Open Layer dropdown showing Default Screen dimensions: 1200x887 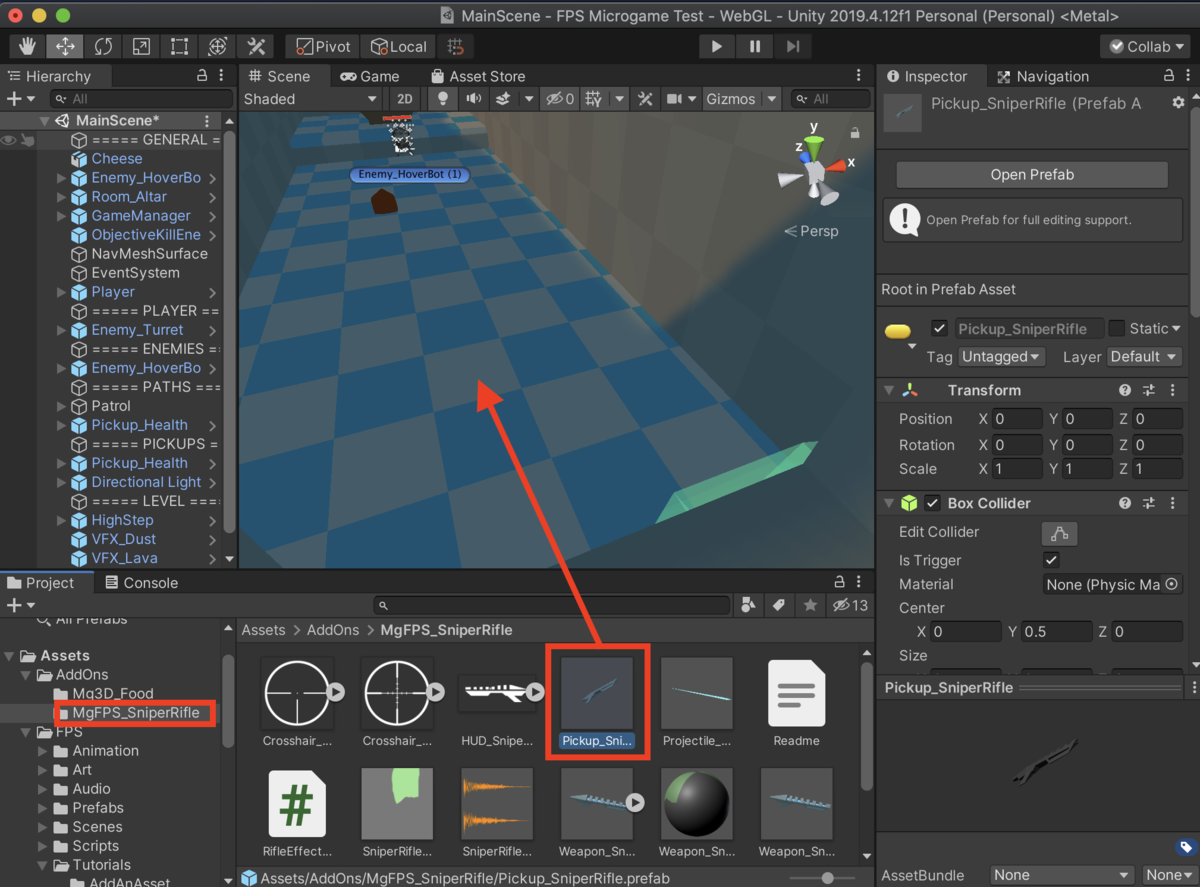(1144, 356)
